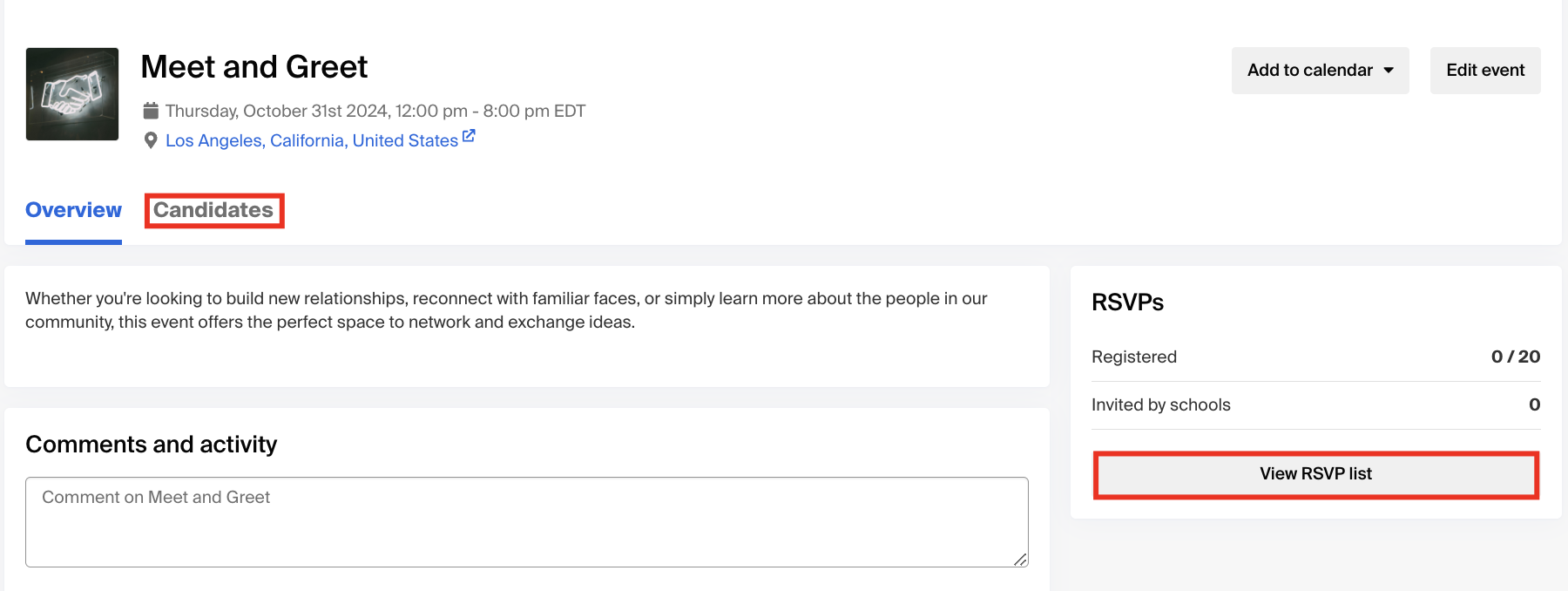1568x591 pixels.
Task: Click the textarea resize handle corner
Action: pos(1020,560)
